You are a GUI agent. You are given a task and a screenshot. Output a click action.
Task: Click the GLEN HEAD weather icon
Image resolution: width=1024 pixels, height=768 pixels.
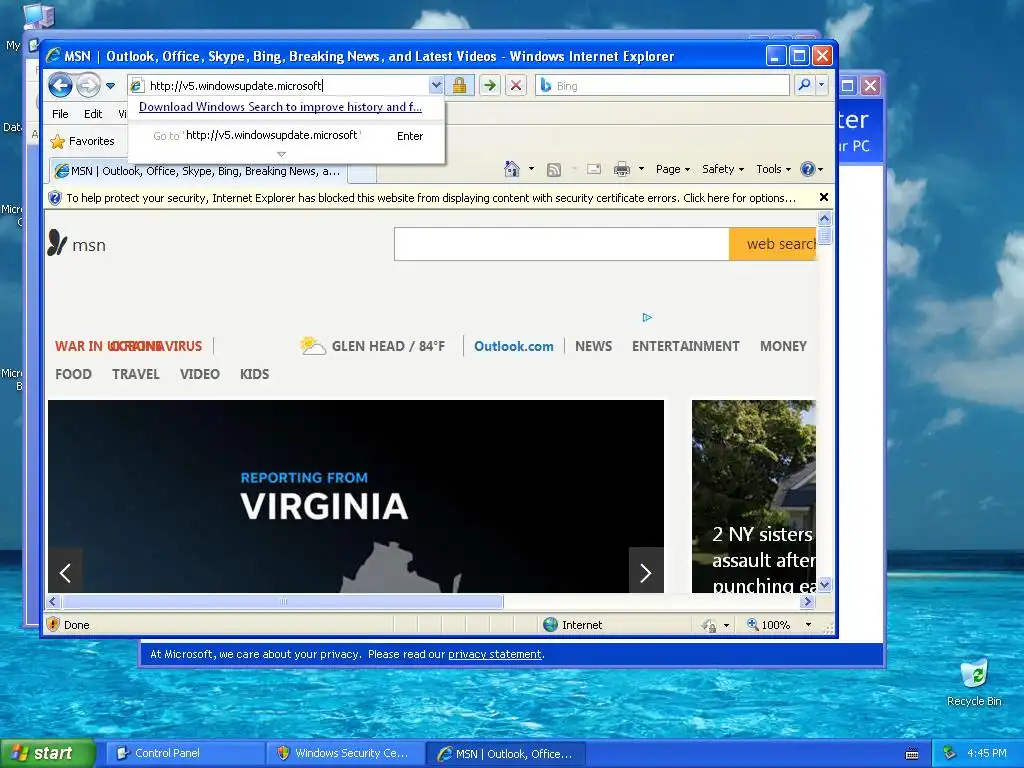tap(312, 345)
